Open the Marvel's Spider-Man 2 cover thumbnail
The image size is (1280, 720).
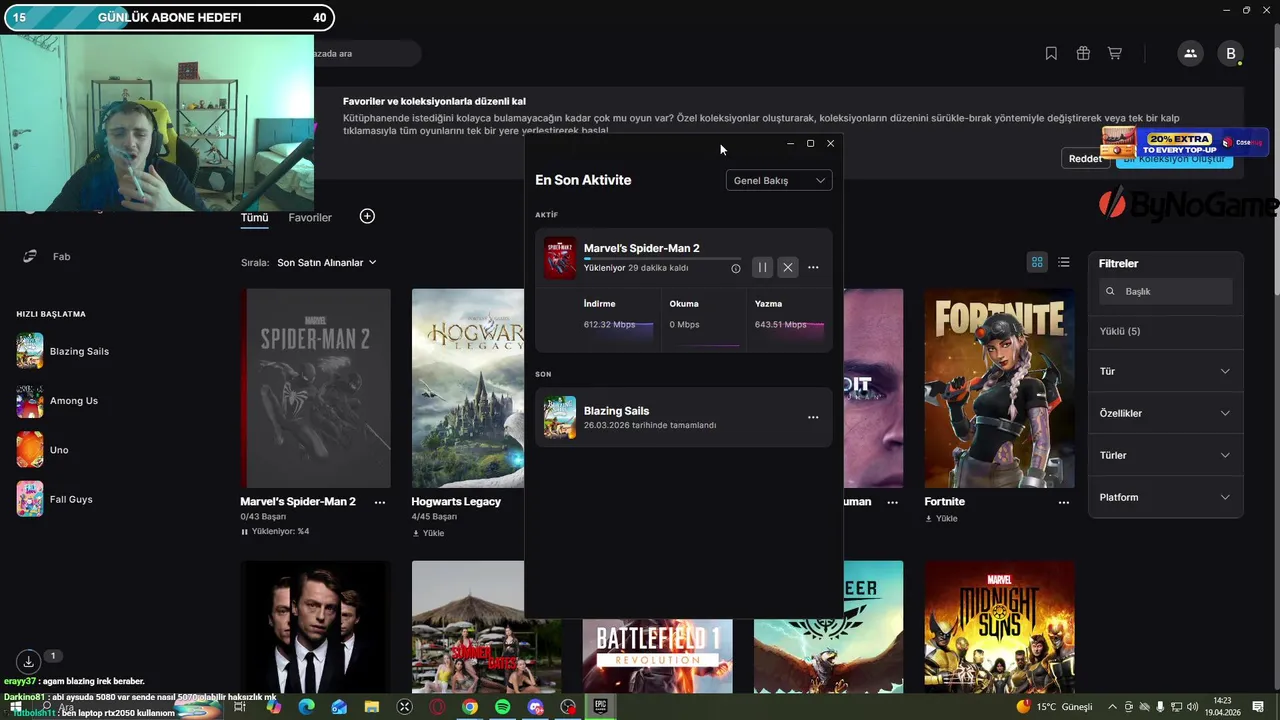pos(316,388)
